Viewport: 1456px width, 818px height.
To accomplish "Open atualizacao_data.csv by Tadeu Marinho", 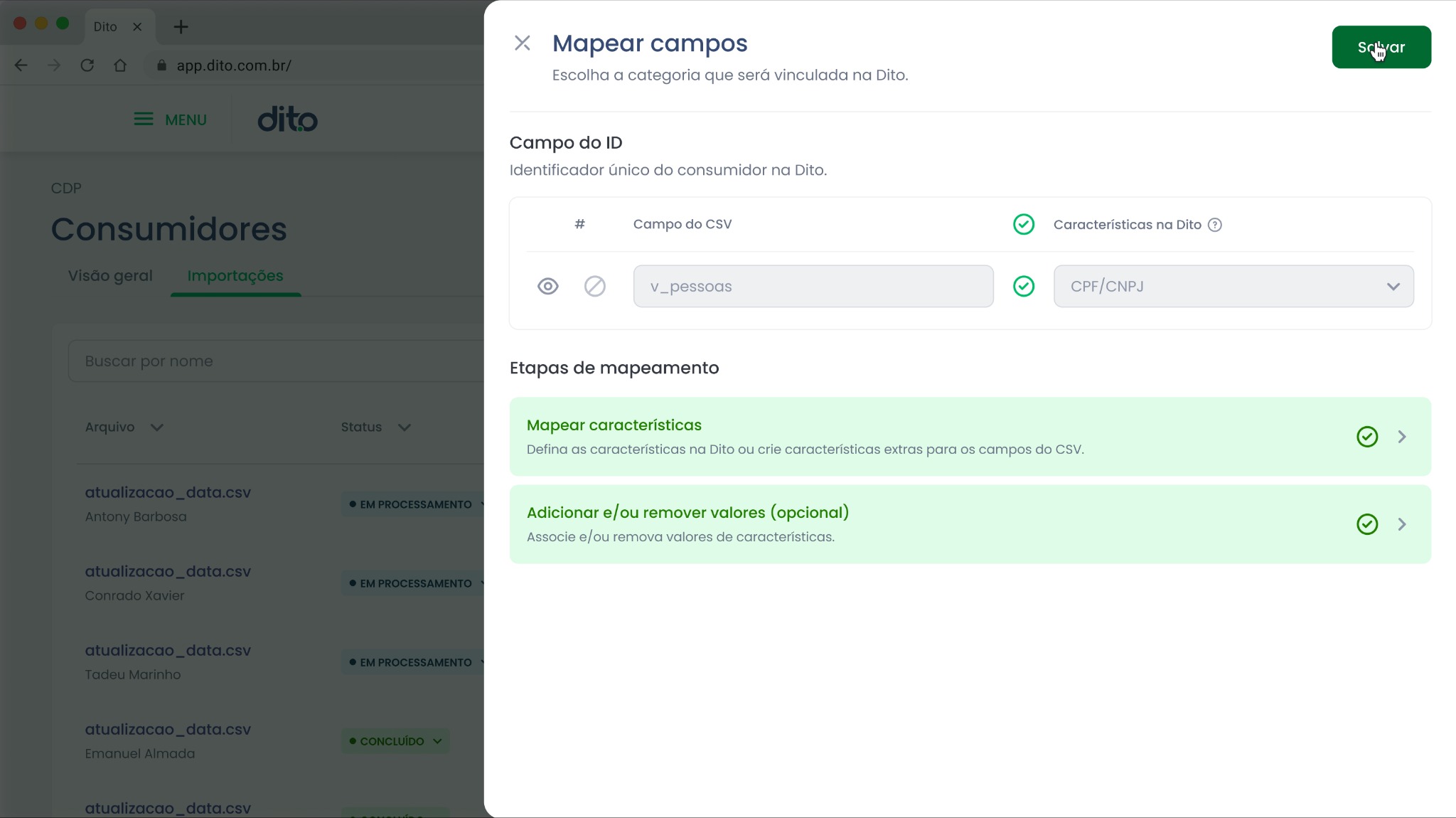I will [x=168, y=650].
